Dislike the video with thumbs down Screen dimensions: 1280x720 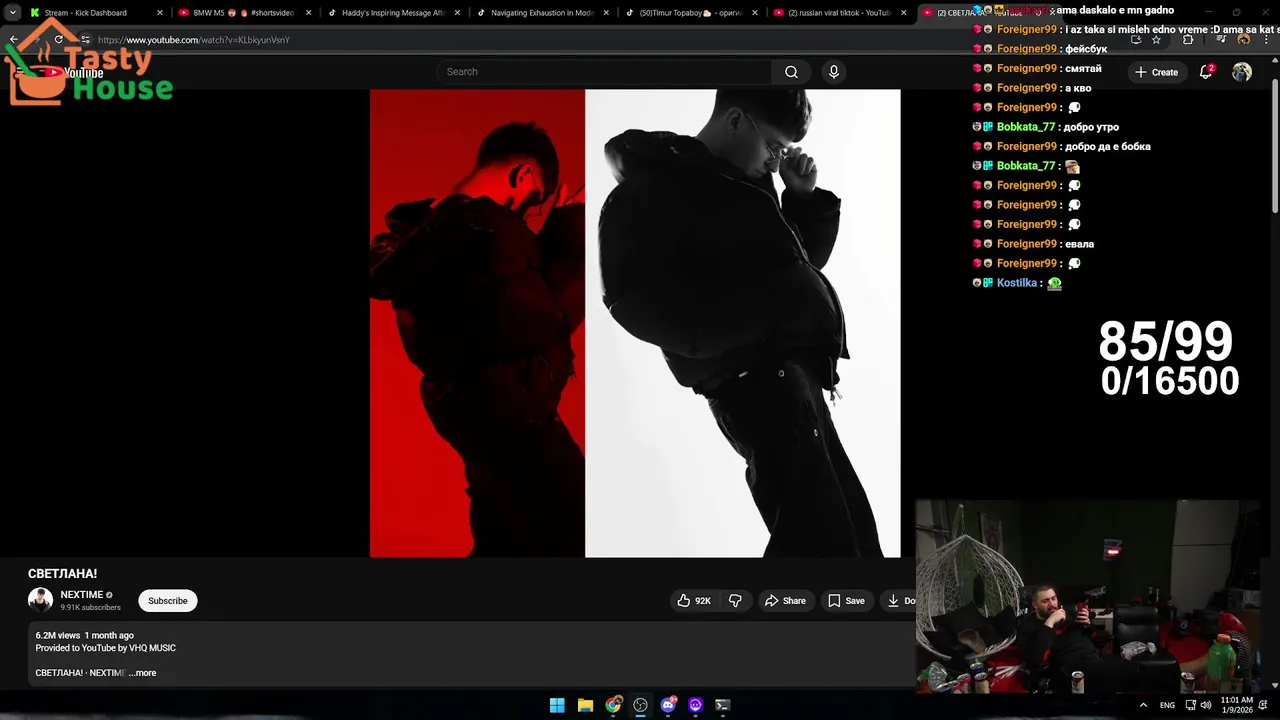735,601
